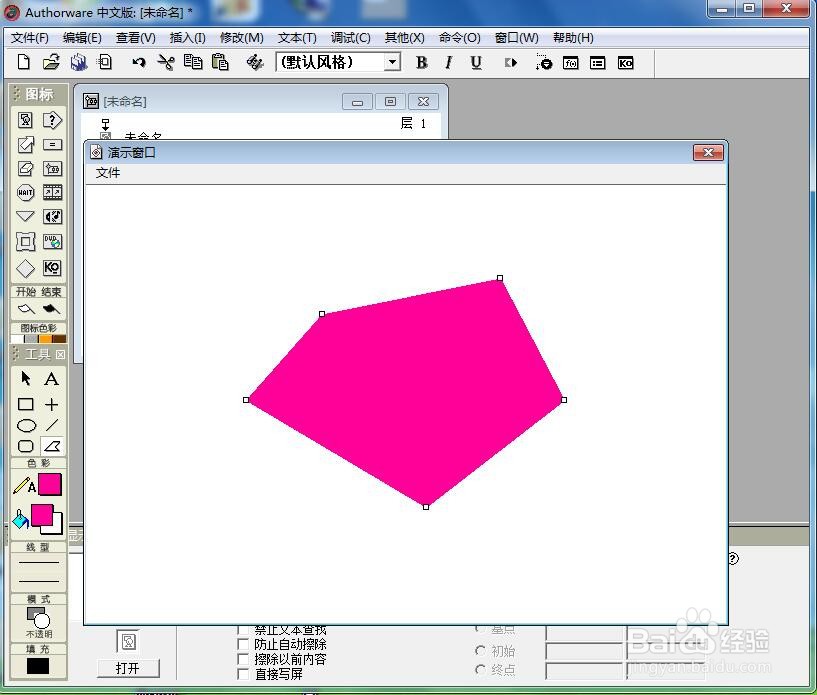Select the Digital Movie icon in palette
This screenshot has height=695, width=817.
point(52,192)
